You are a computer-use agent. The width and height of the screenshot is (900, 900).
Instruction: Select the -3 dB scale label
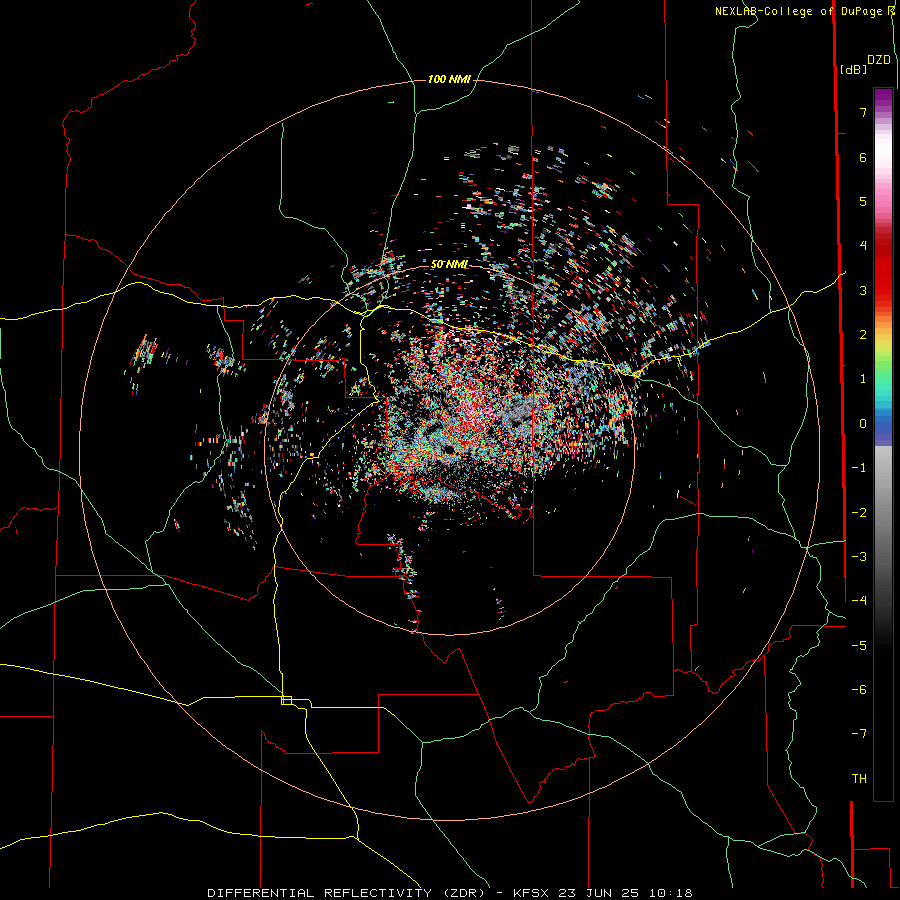(859, 557)
